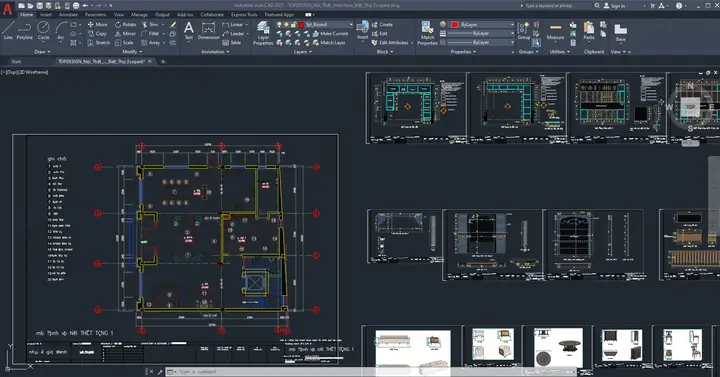Screen dimensions: 720x377
Task: Switch to the Annotate ribbon tab
Action: [x=68, y=15]
